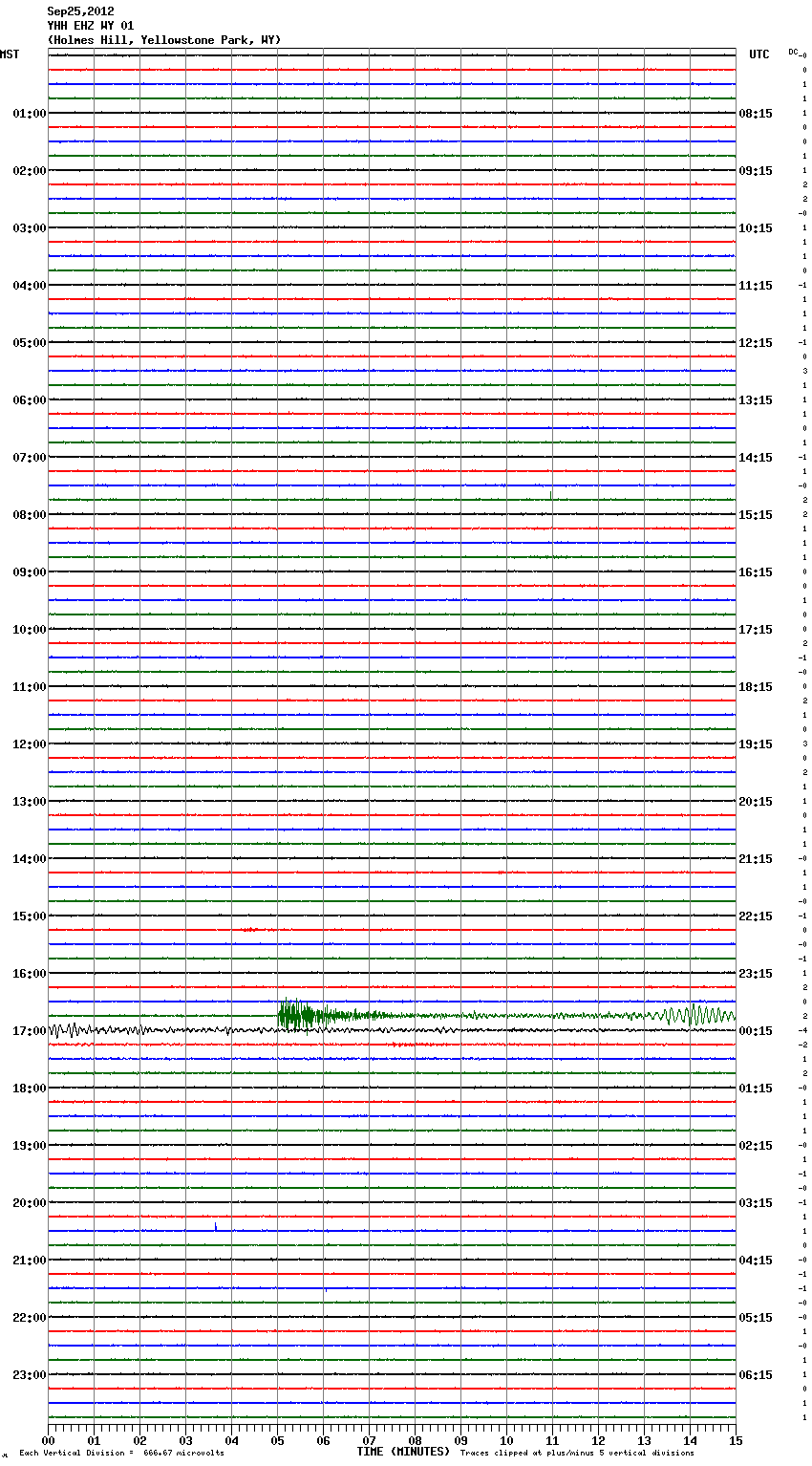
Task: Click the UTC time label "12:15"
Action: point(756,343)
